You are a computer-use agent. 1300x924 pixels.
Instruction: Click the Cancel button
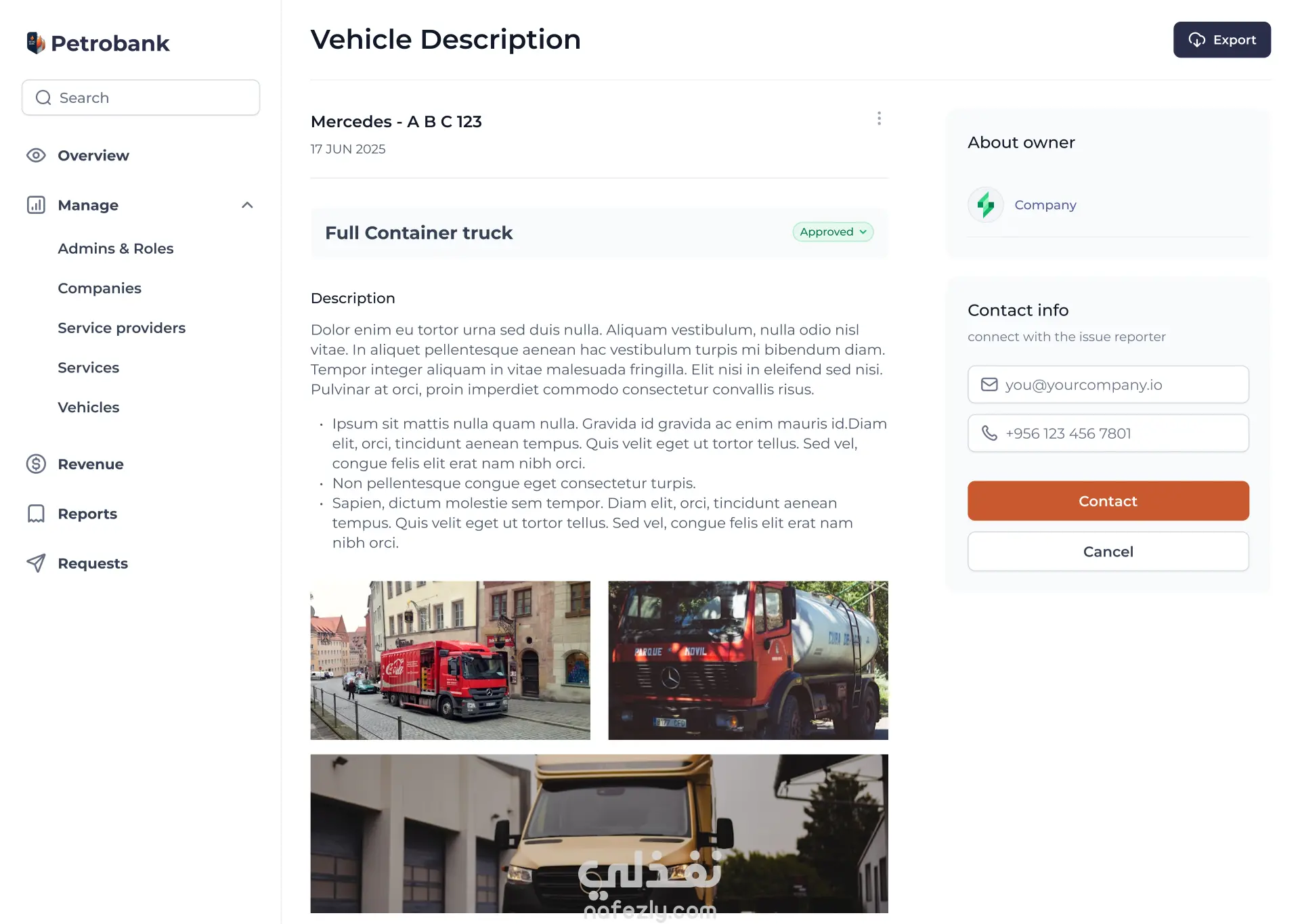(1108, 551)
